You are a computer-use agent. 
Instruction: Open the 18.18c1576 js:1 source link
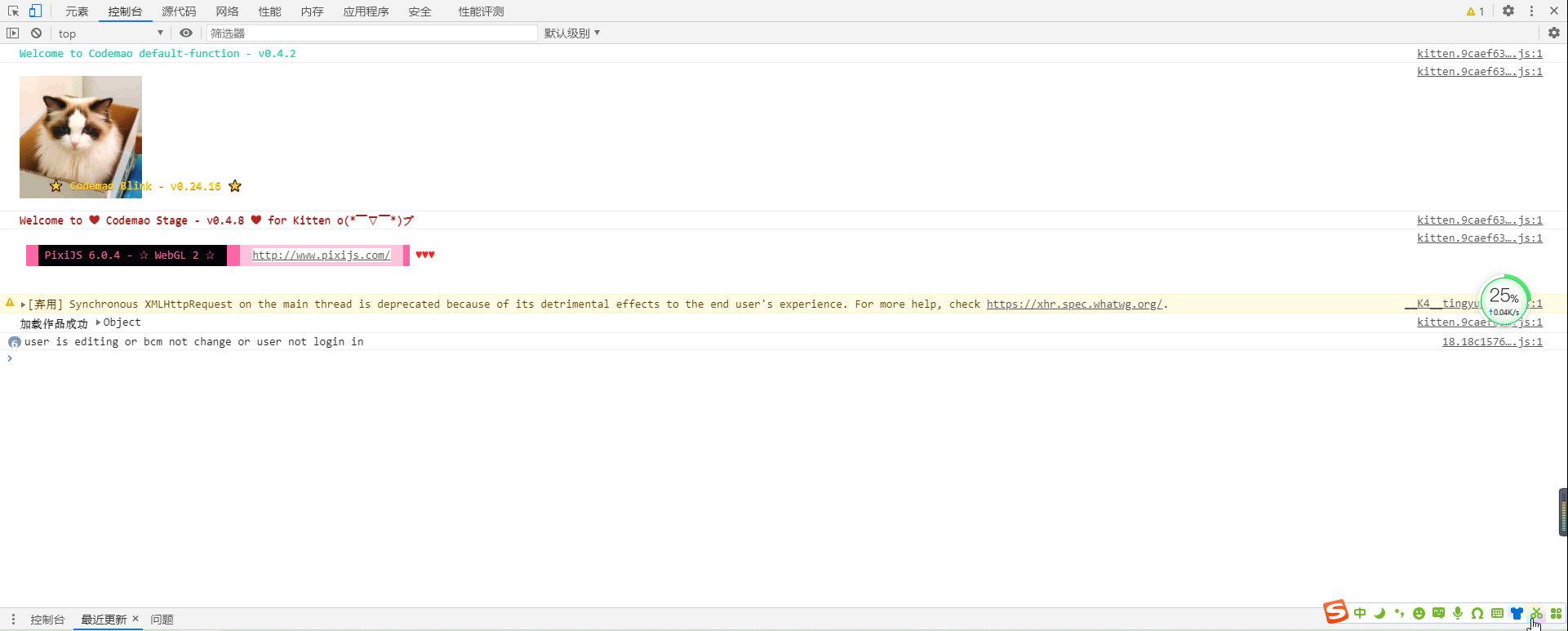(x=1492, y=342)
